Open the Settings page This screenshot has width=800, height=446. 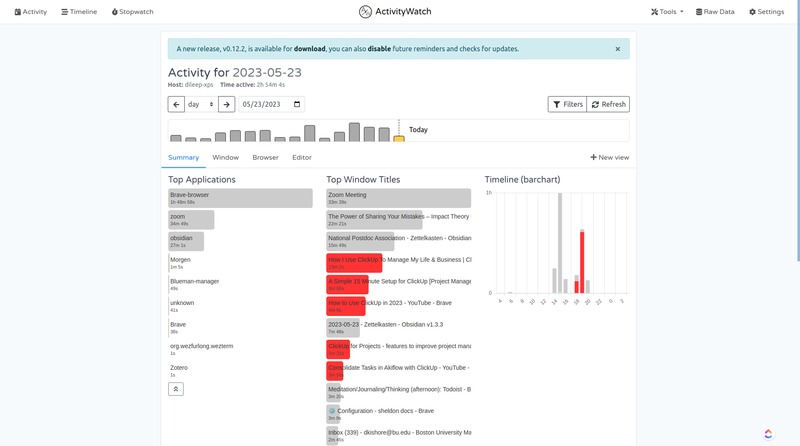[766, 12]
